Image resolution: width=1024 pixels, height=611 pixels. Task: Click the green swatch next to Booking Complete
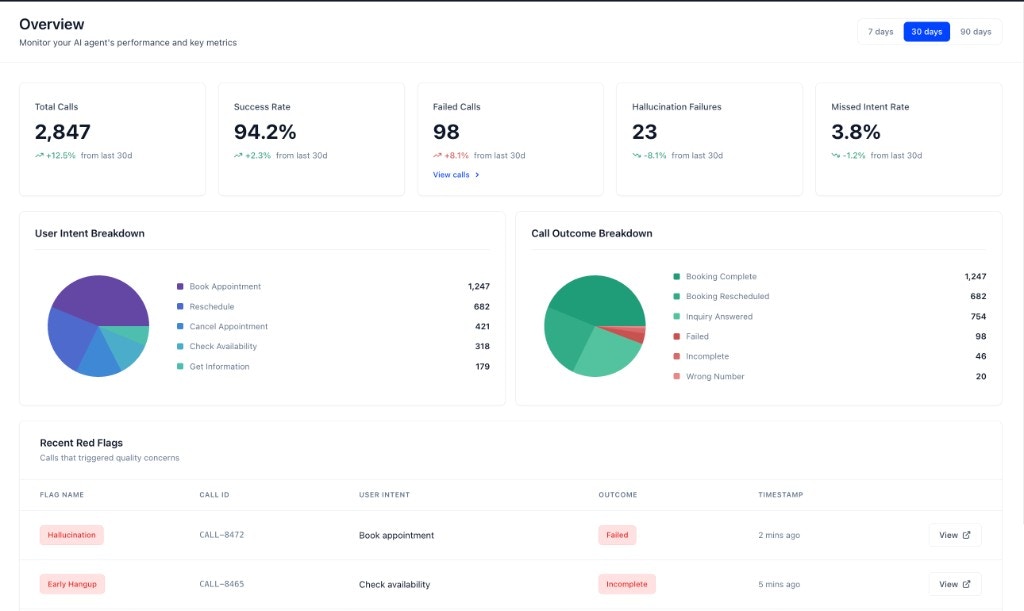point(679,276)
